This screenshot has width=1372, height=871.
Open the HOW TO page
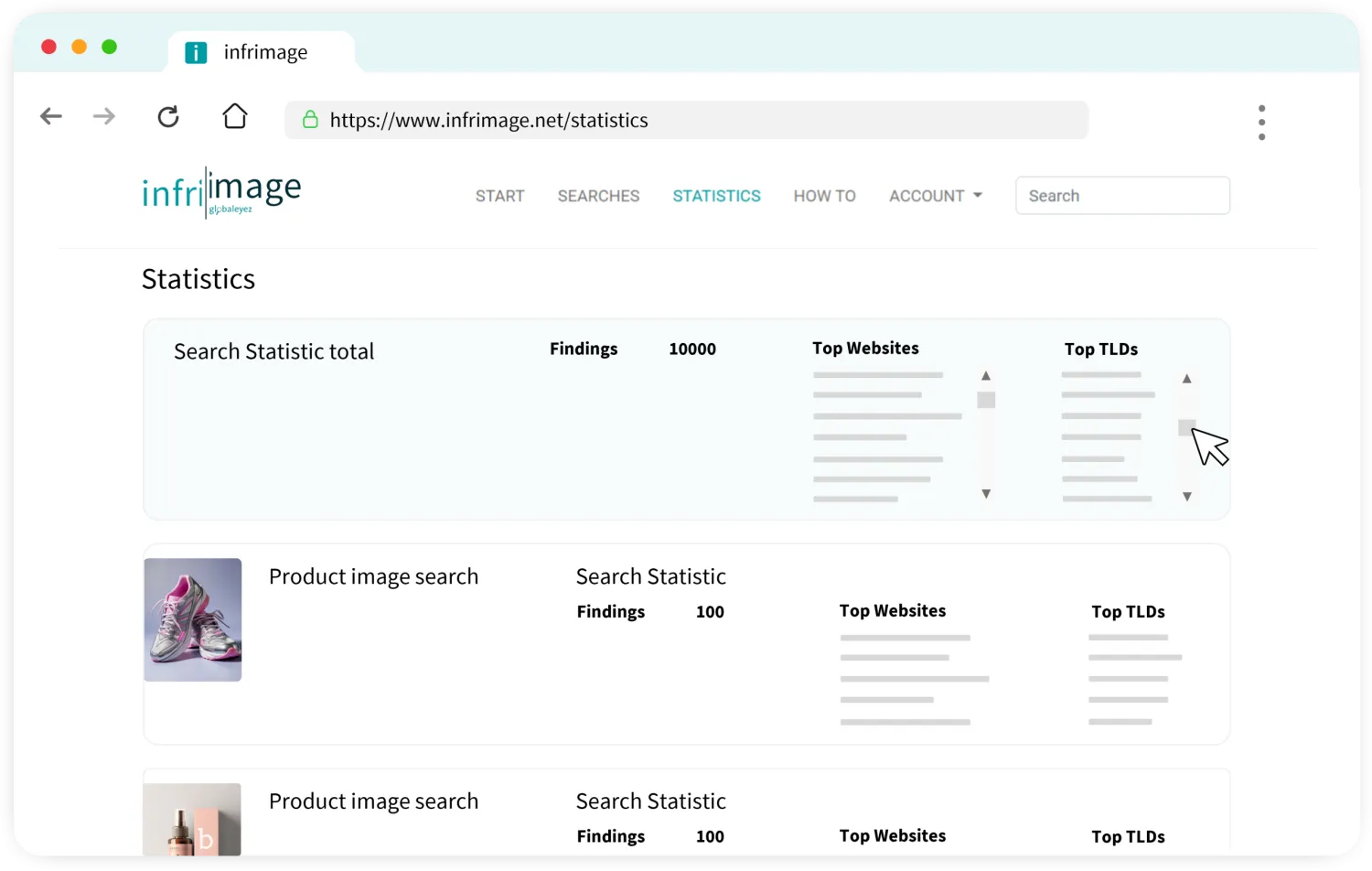(824, 196)
